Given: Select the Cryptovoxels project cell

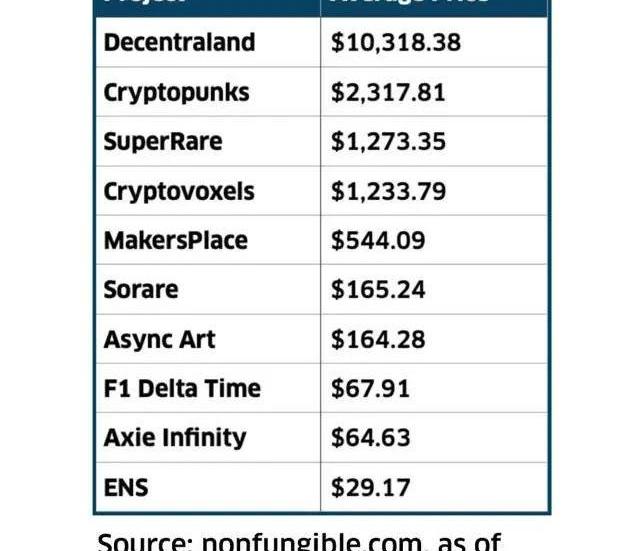Looking at the screenshot, I should click(x=208, y=191).
